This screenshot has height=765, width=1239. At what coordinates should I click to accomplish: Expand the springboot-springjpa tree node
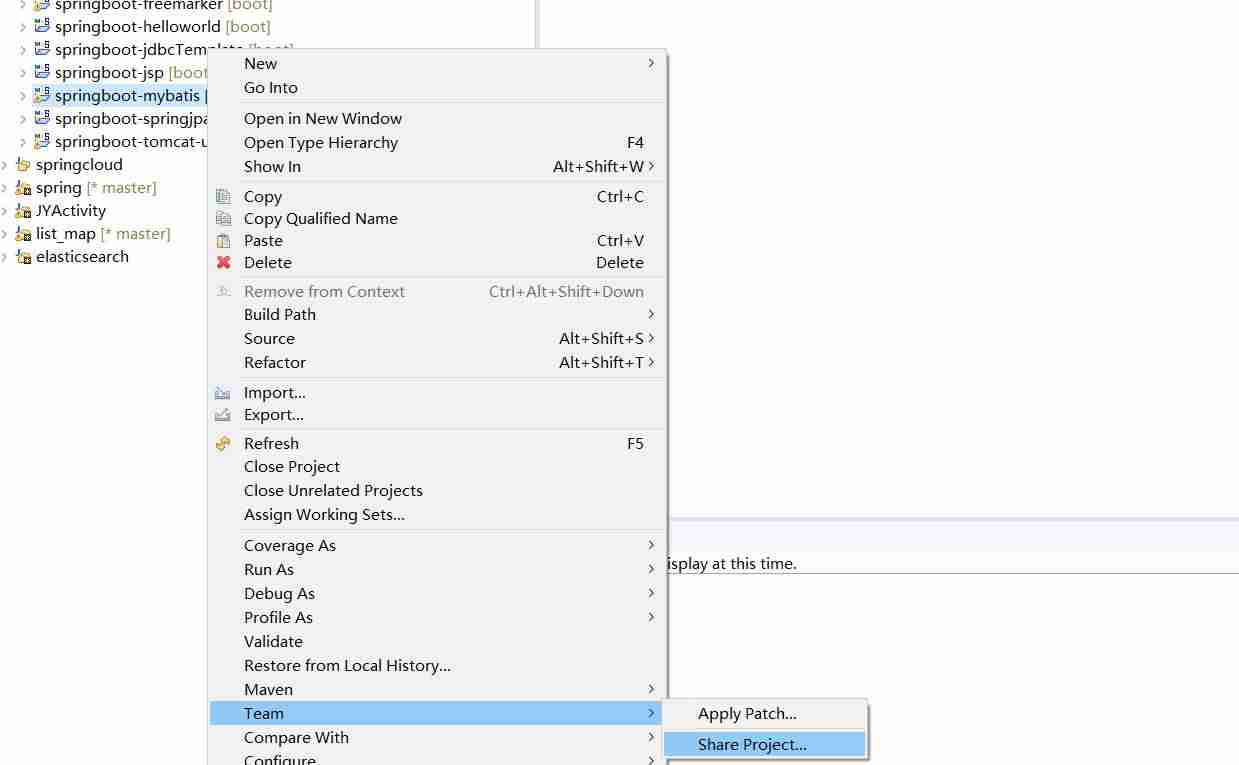click(23, 118)
